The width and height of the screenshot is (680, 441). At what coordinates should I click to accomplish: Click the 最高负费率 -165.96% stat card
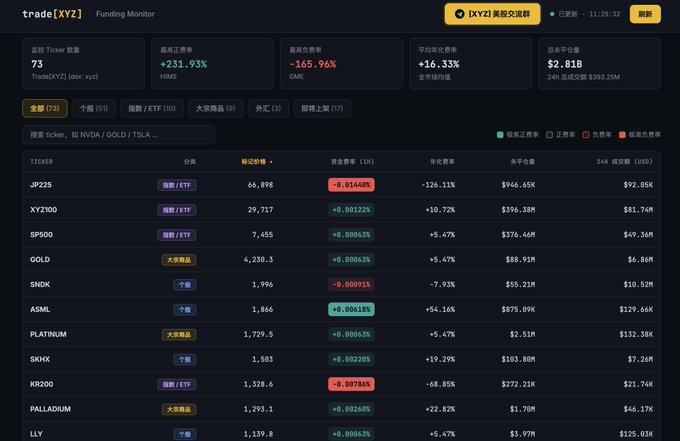tap(341, 63)
